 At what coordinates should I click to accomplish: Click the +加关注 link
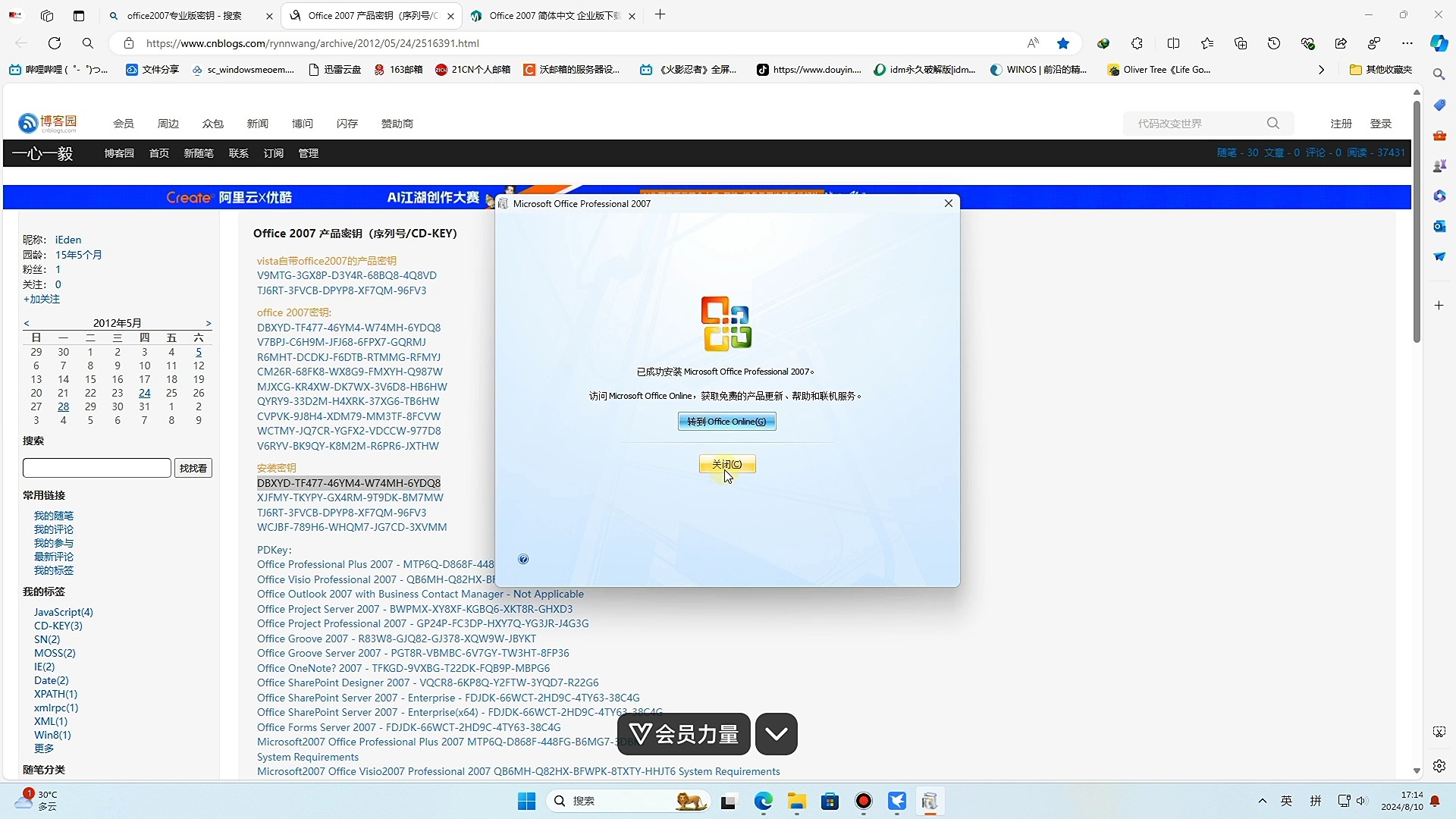click(41, 300)
